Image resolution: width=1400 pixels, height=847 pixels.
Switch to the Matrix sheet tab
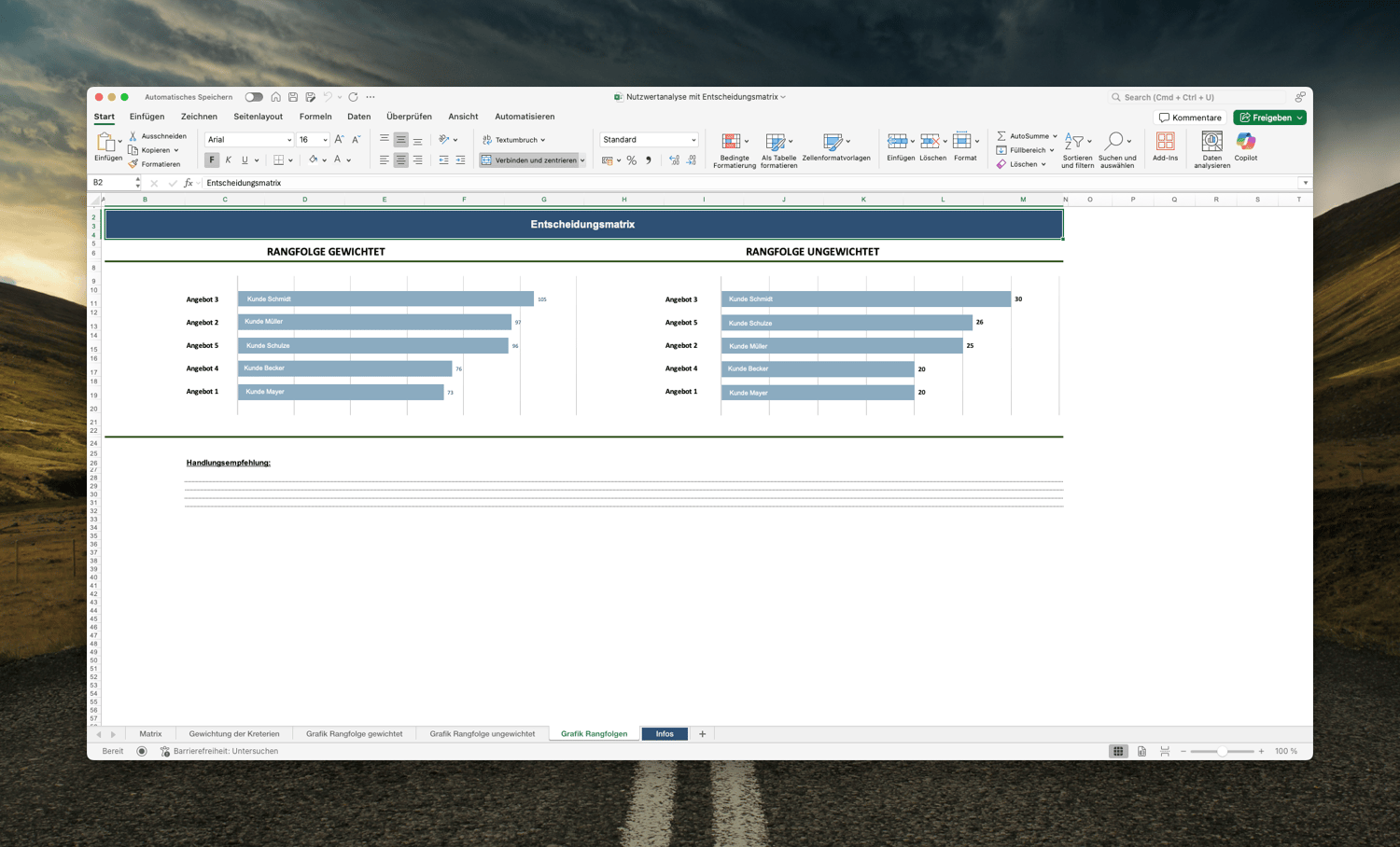[150, 734]
